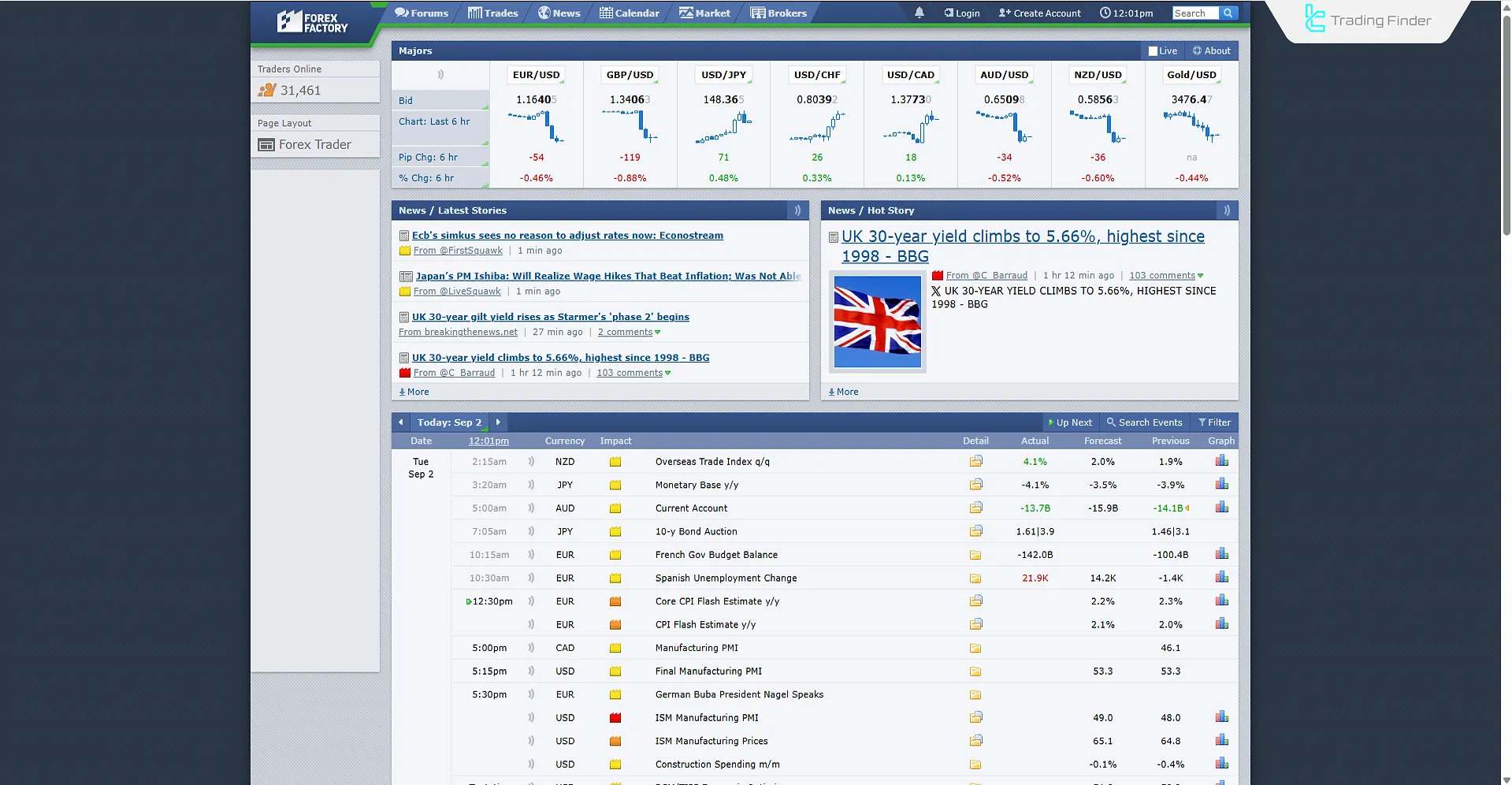1512x785 pixels.
Task: Click Up Next button in calendar
Action: tap(1069, 422)
